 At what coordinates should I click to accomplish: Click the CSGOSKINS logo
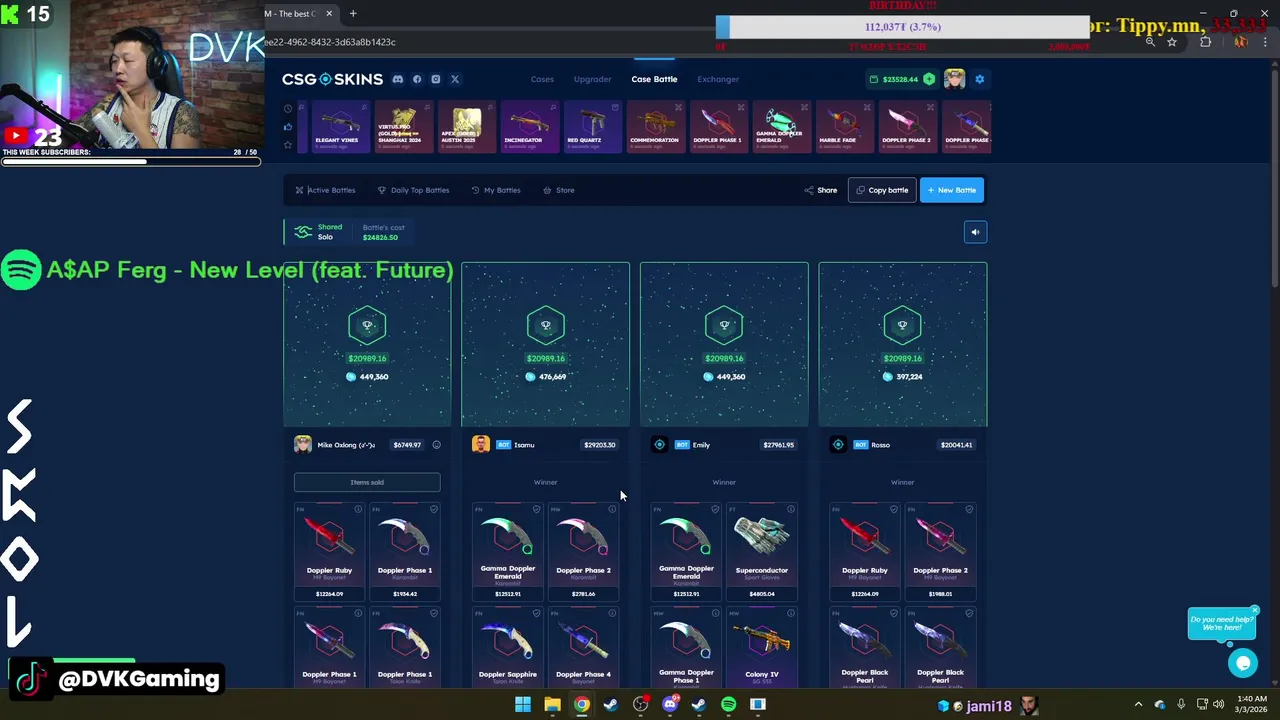click(x=332, y=79)
